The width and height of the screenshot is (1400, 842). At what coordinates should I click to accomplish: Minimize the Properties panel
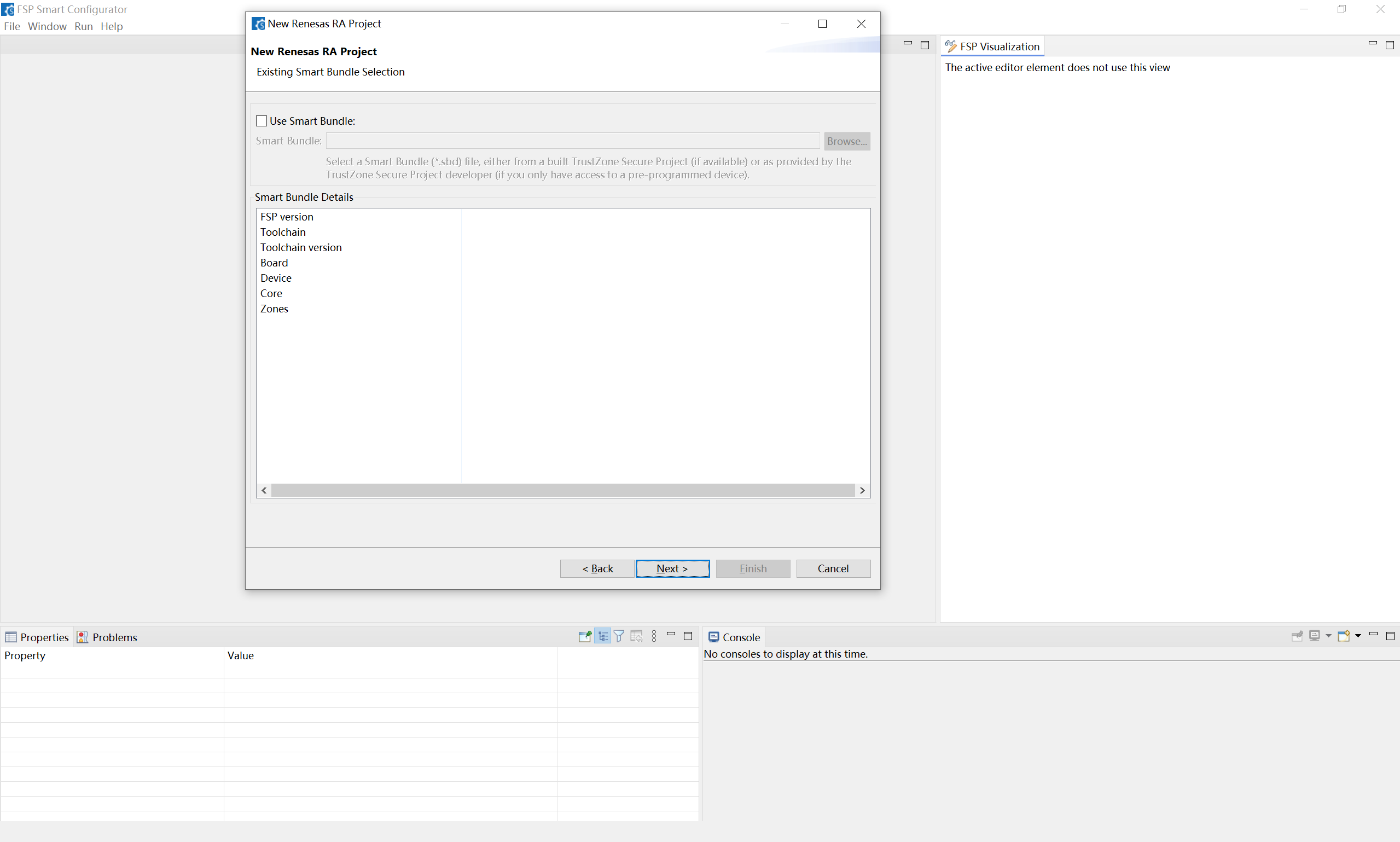click(671, 634)
